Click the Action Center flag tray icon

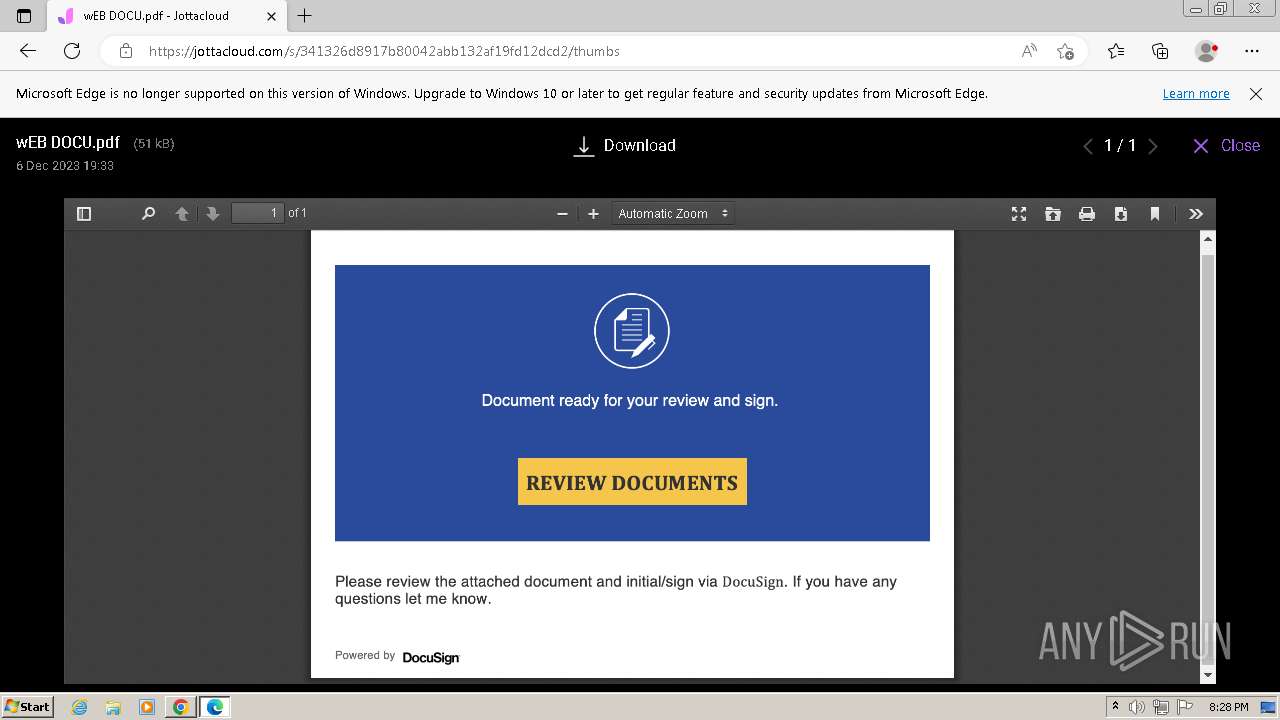(1184, 707)
